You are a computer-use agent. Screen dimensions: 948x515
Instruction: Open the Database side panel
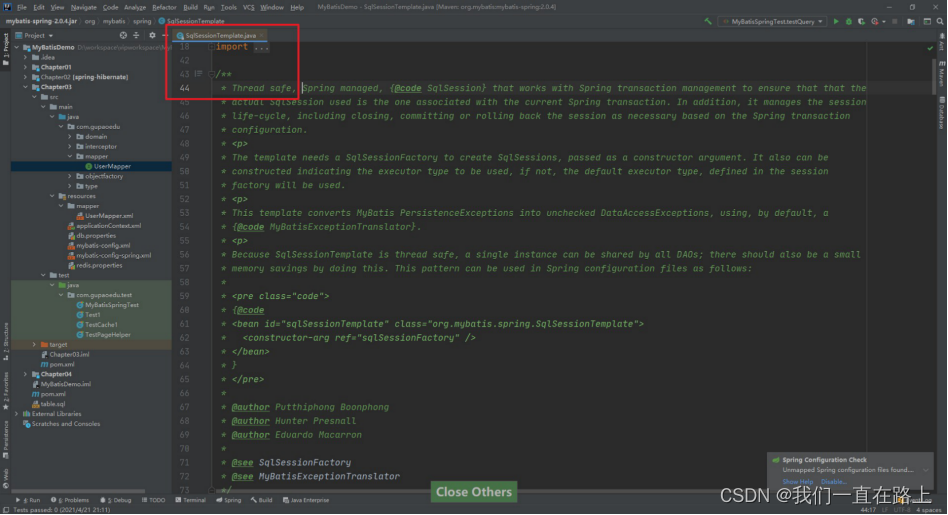[942, 115]
